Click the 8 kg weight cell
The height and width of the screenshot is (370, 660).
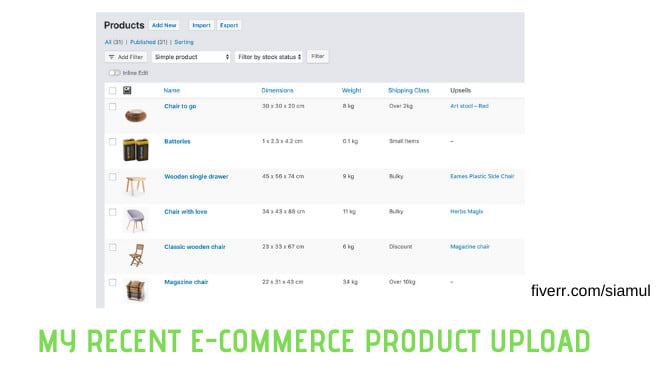(348, 106)
